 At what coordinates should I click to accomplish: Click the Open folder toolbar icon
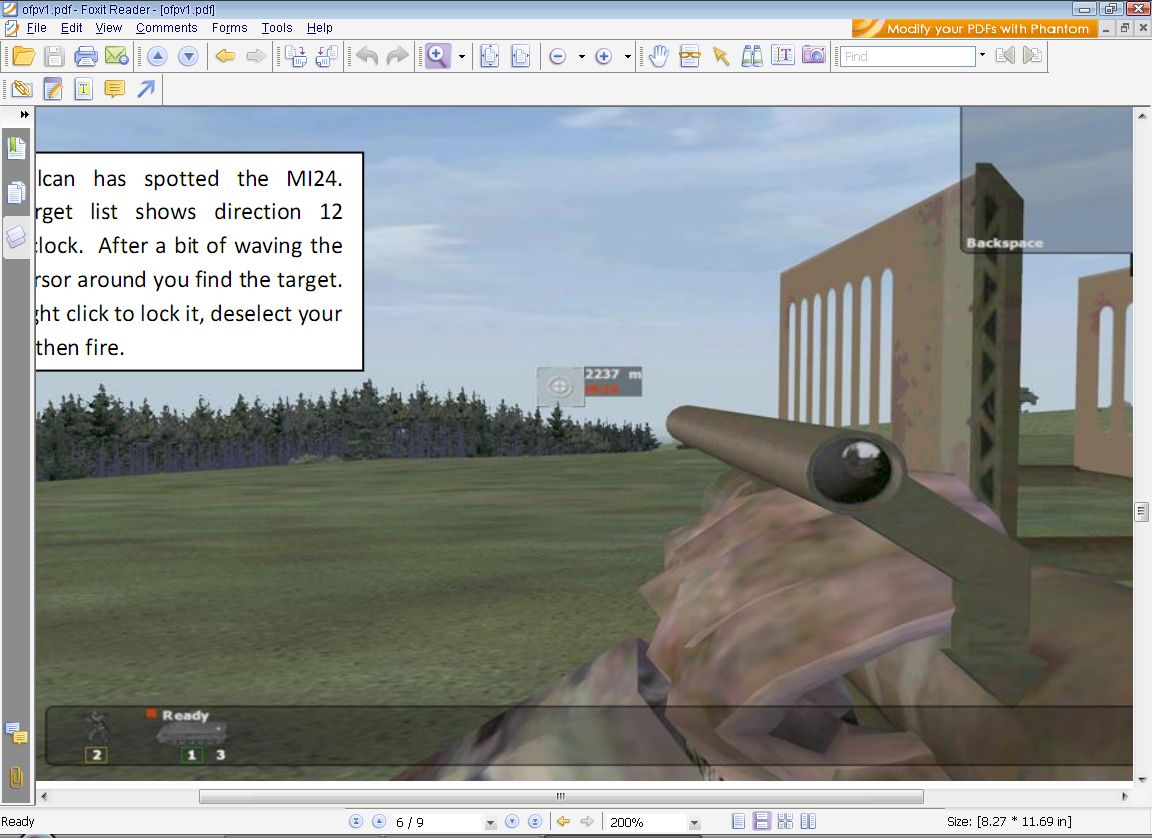(x=24, y=56)
